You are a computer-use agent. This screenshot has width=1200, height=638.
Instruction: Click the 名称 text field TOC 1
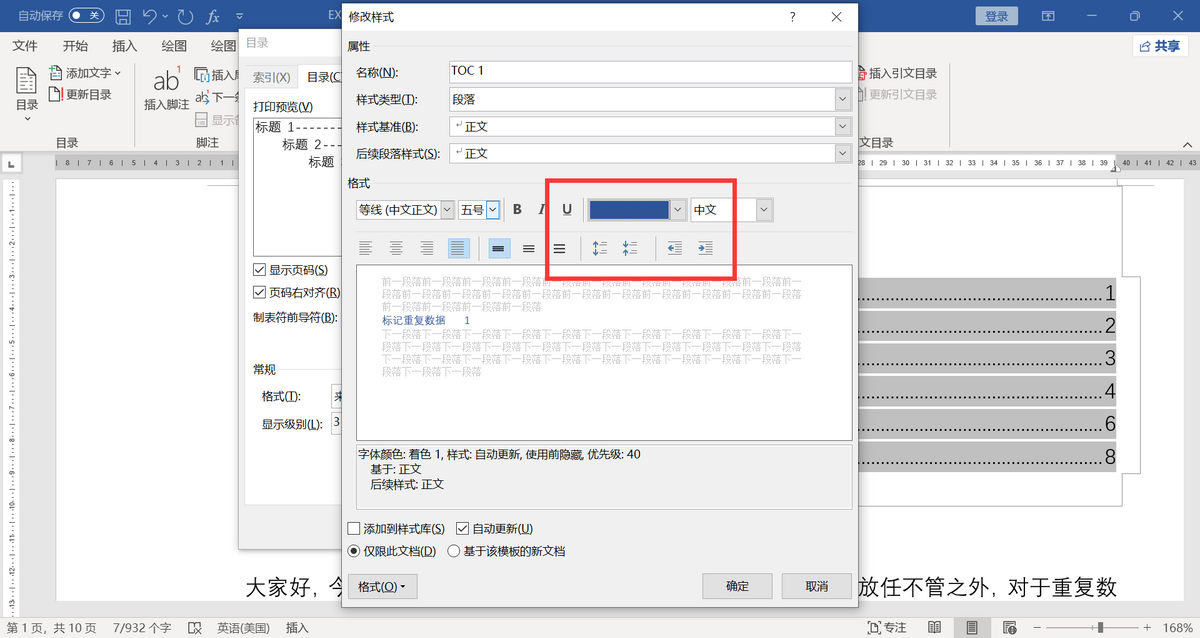tap(650, 72)
